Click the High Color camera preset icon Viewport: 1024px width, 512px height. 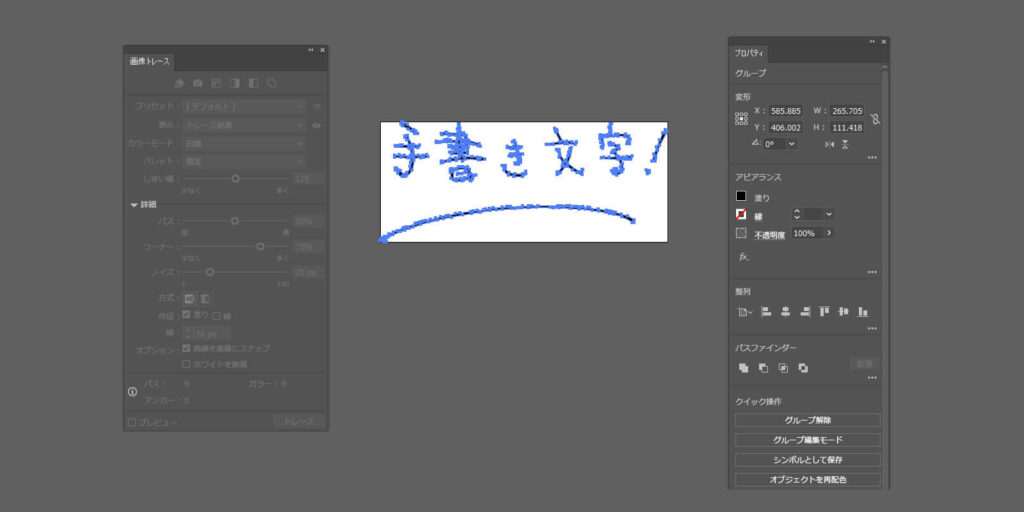coord(197,83)
